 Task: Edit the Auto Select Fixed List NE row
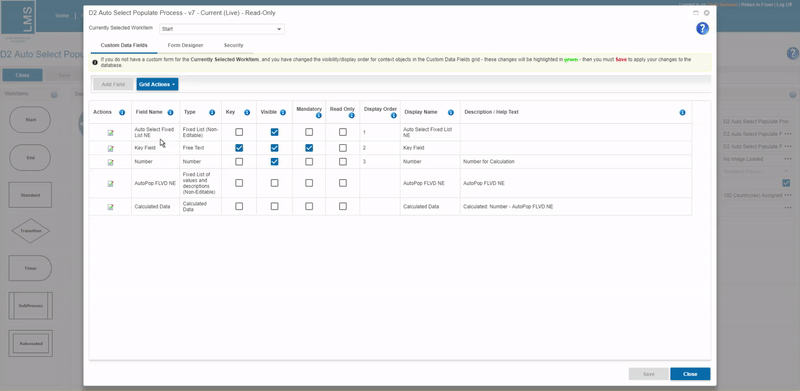(x=110, y=133)
